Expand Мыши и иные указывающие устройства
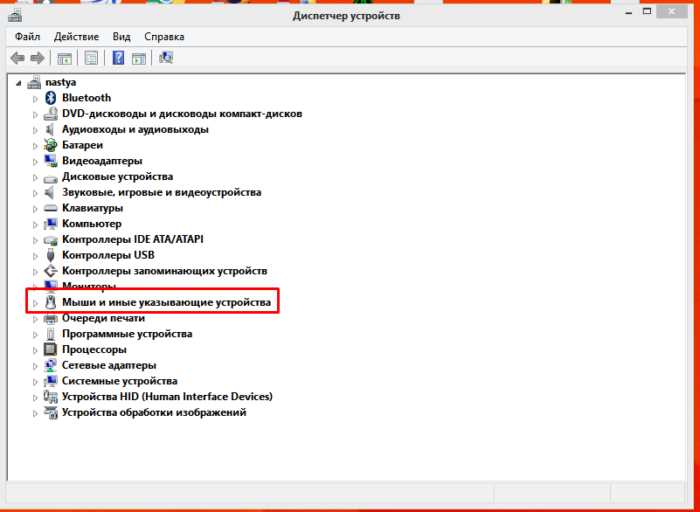This screenshot has width=700, height=512. (x=35, y=303)
